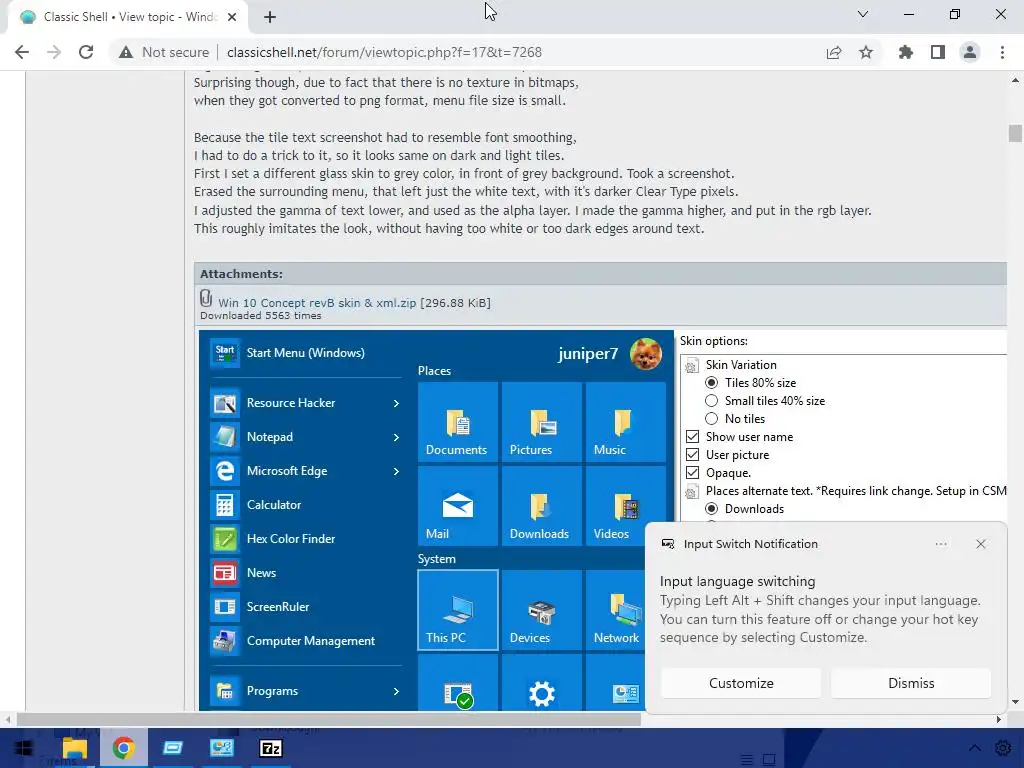The width and height of the screenshot is (1024, 768).
Task: Open 7-Zip from the taskbar
Action: click(270, 748)
